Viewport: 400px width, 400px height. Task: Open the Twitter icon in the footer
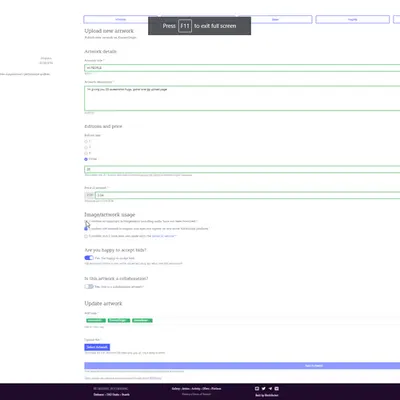click(x=263, y=388)
